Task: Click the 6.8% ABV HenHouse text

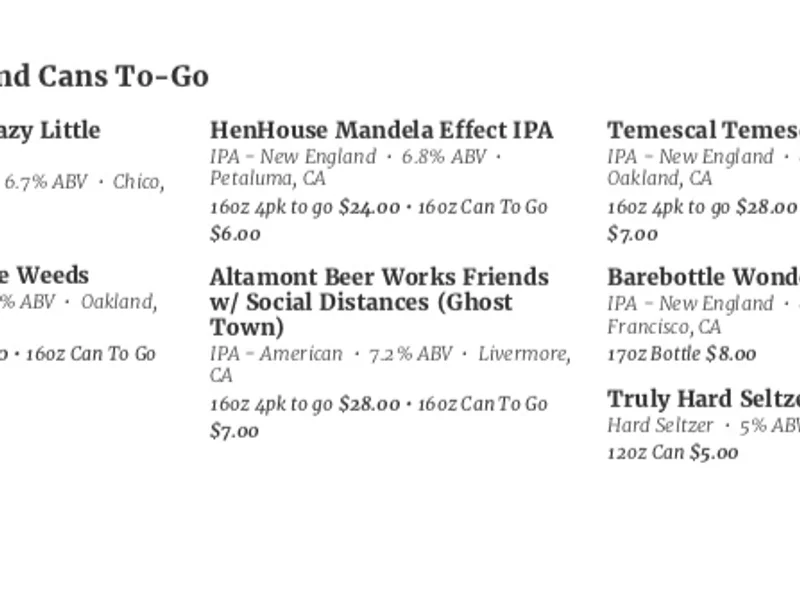Action: click(x=444, y=157)
